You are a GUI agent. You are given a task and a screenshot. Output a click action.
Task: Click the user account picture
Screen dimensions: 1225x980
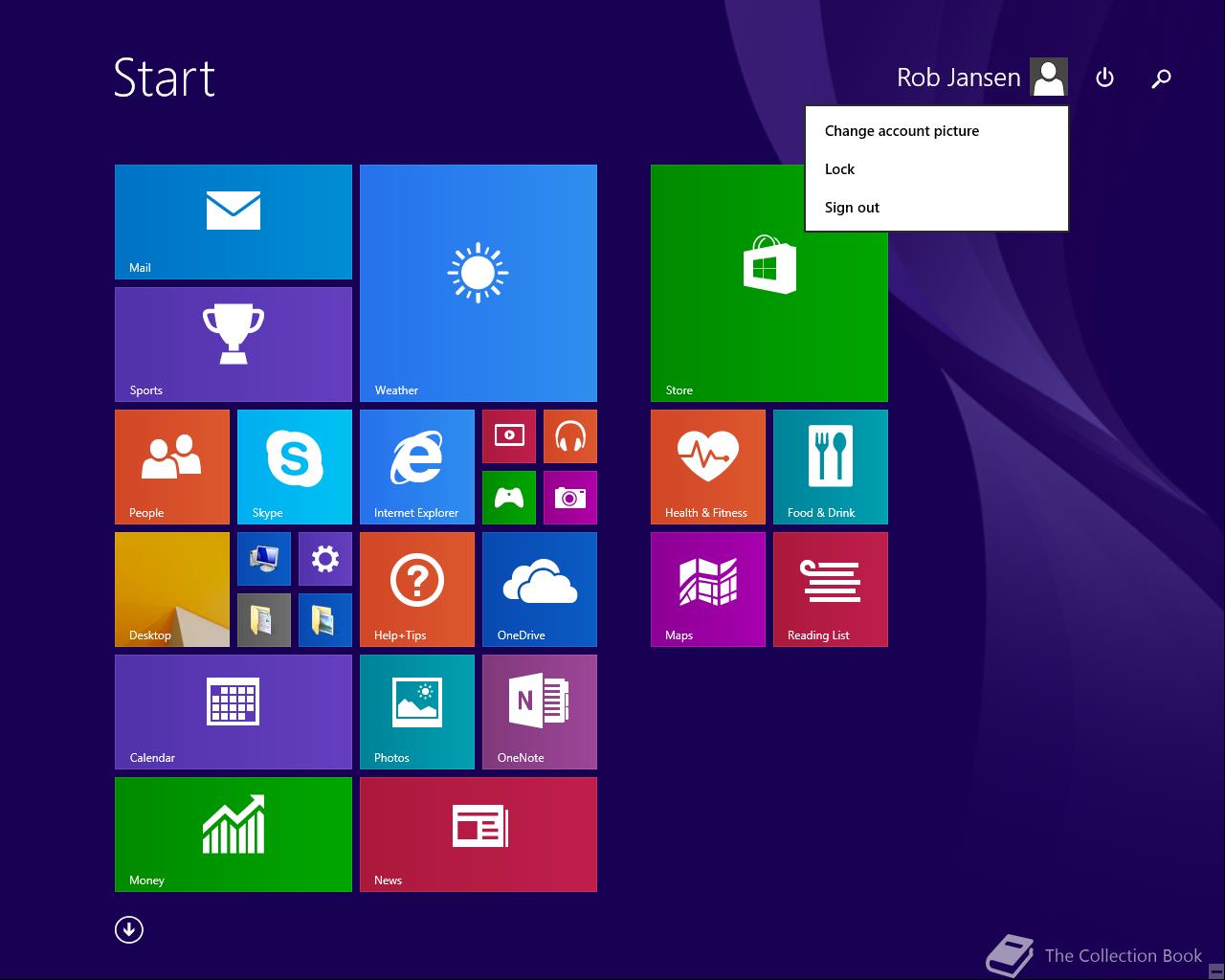pyautogui.click(x=1049, y=78)
